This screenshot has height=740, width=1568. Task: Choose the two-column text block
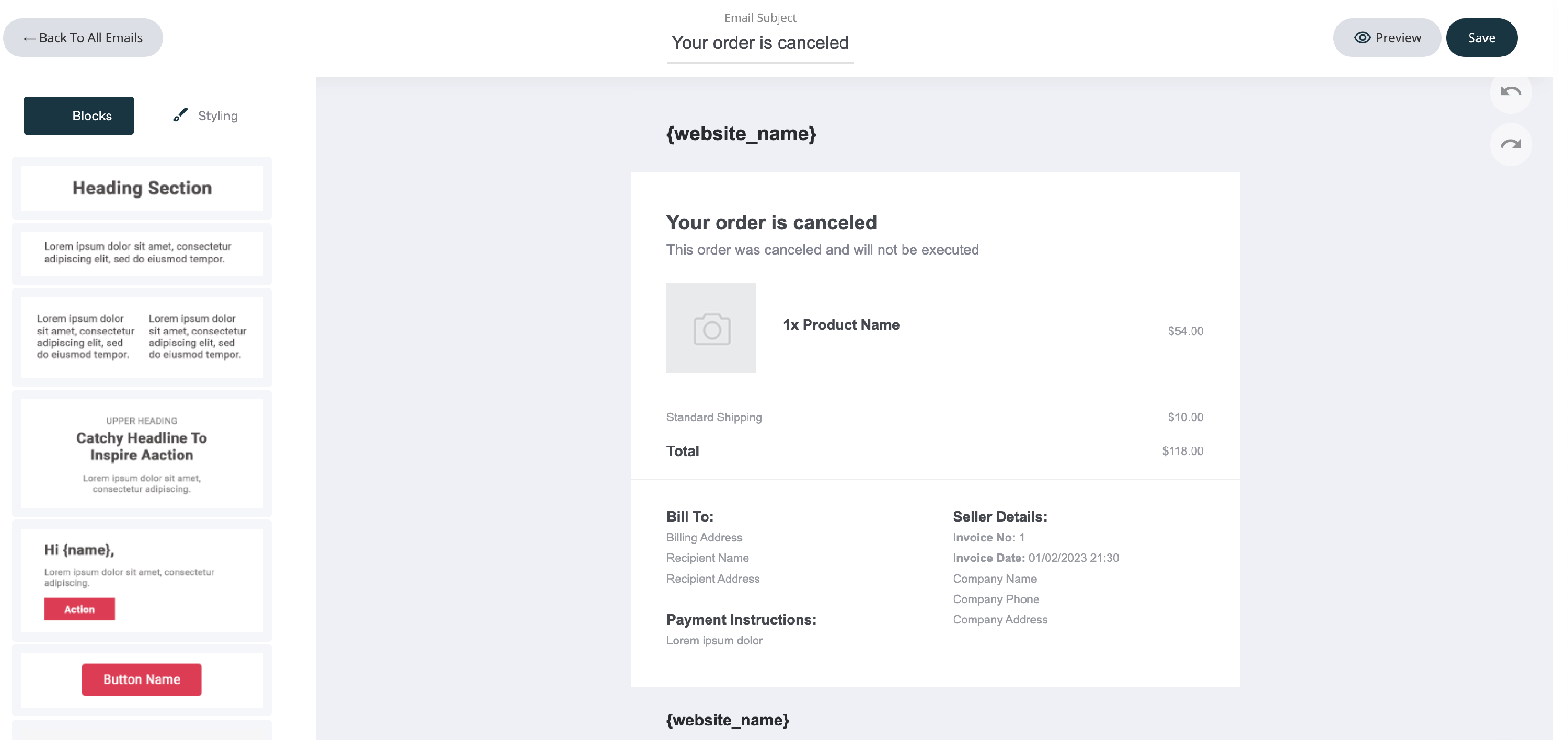(x=142, y=337)
